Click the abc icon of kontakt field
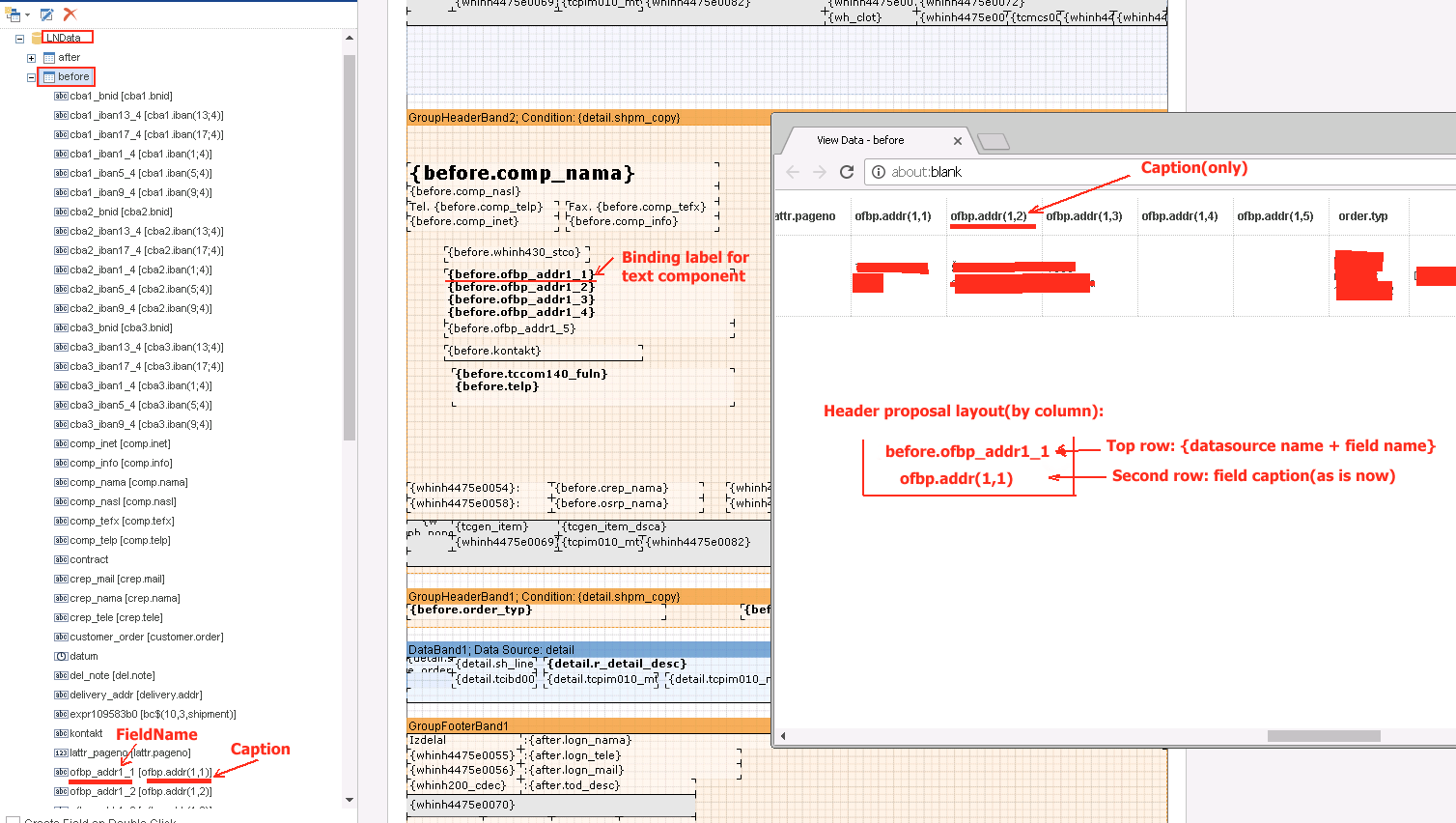The image size is (1456, 823). click(x=61, y=733)
